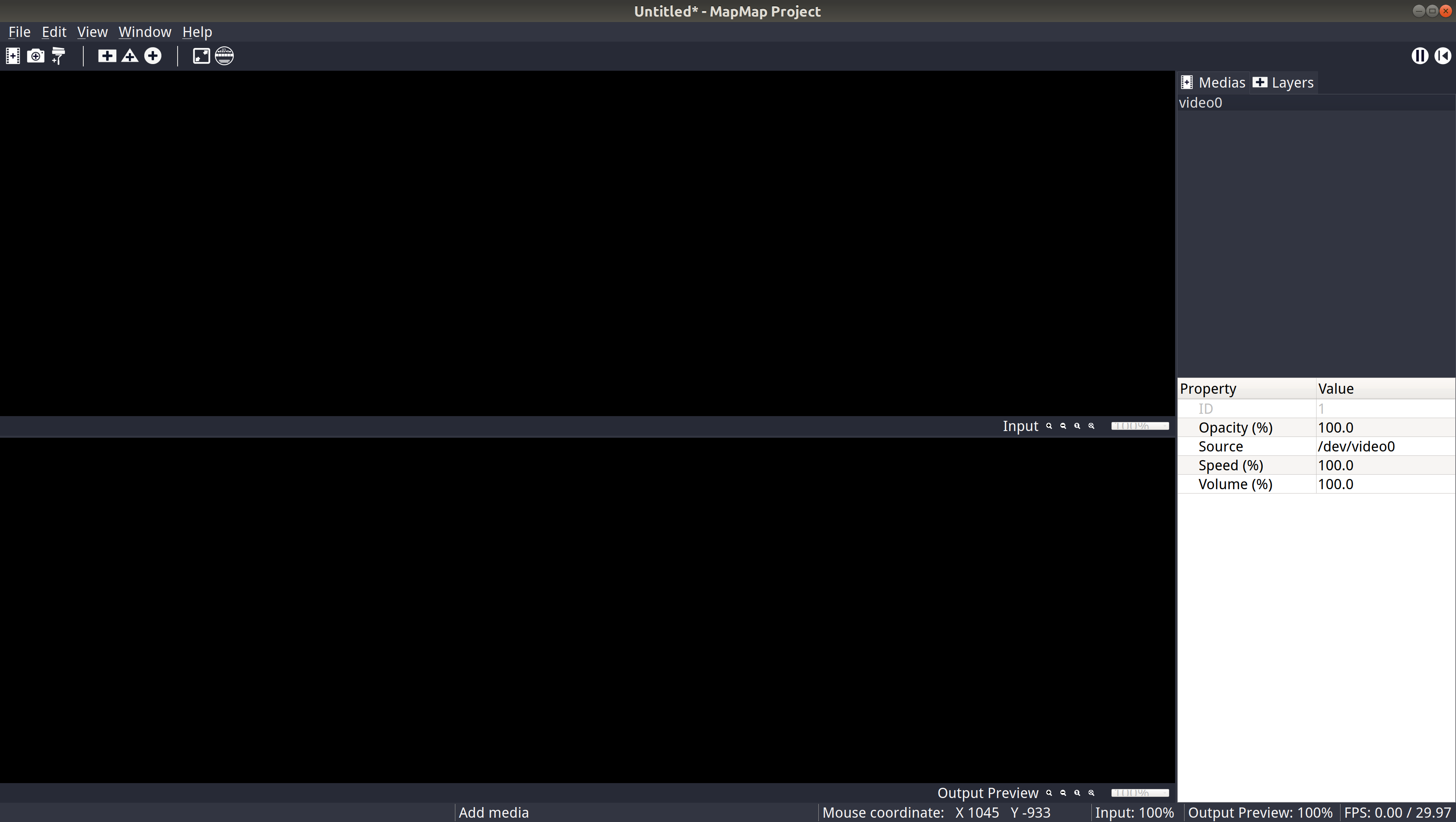Click the Import media film icon

(13, 56)
